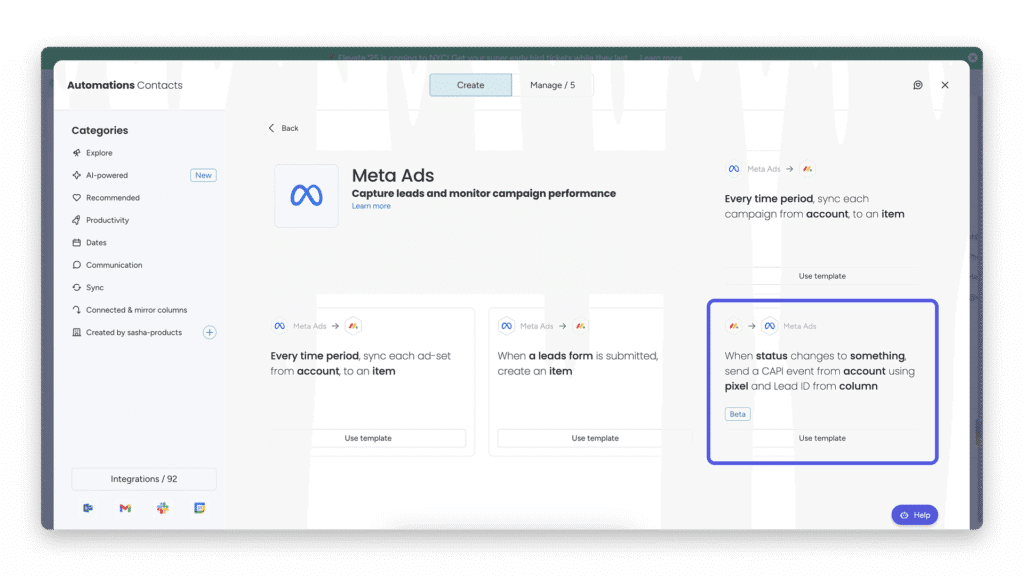The width and height of the screenshot is (1024, 576).
Task: Use template for leads form submitted
Action: tap(595, 438)
